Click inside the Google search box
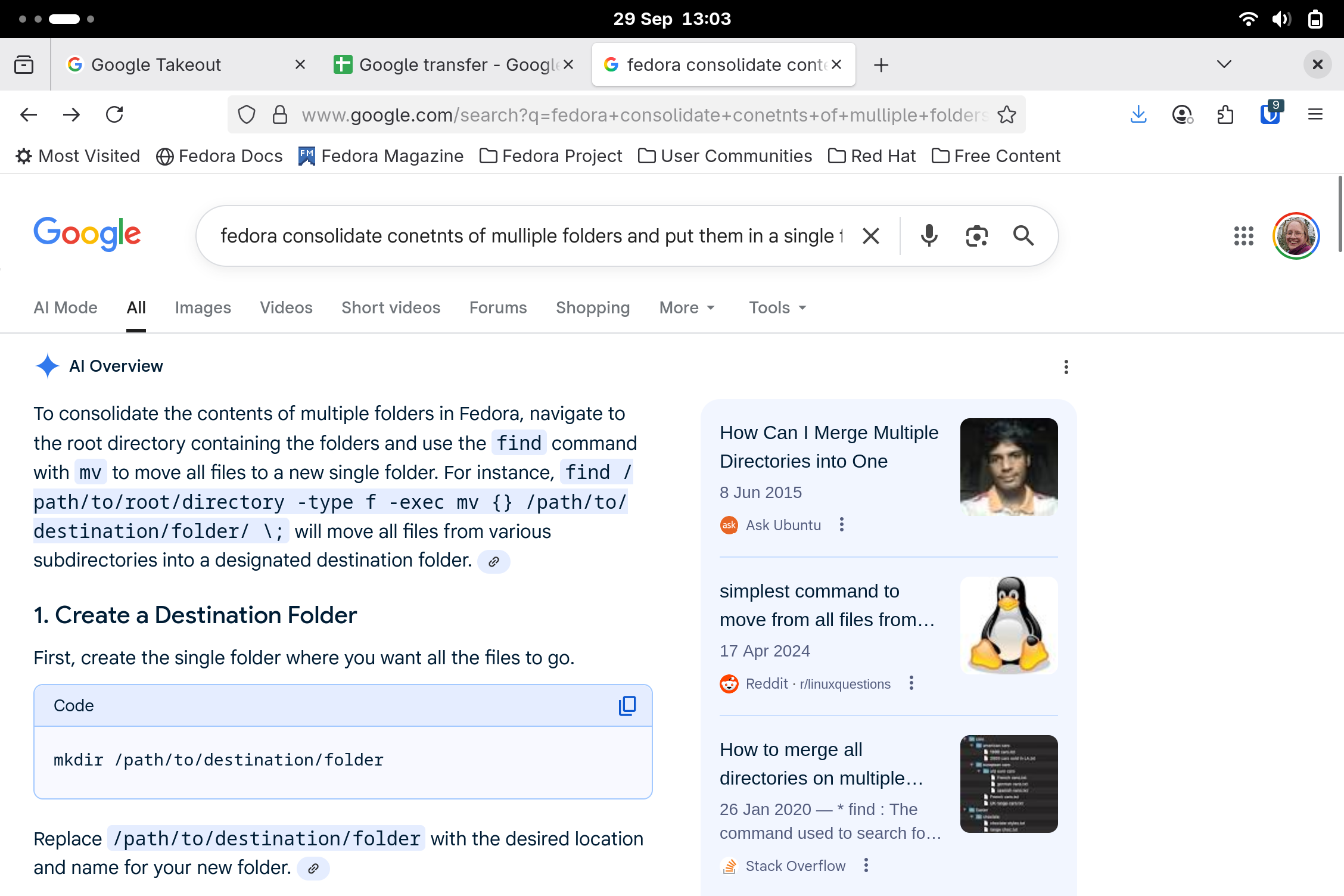1344x896 pixels. pyautogui.click(x=530, y=236)
